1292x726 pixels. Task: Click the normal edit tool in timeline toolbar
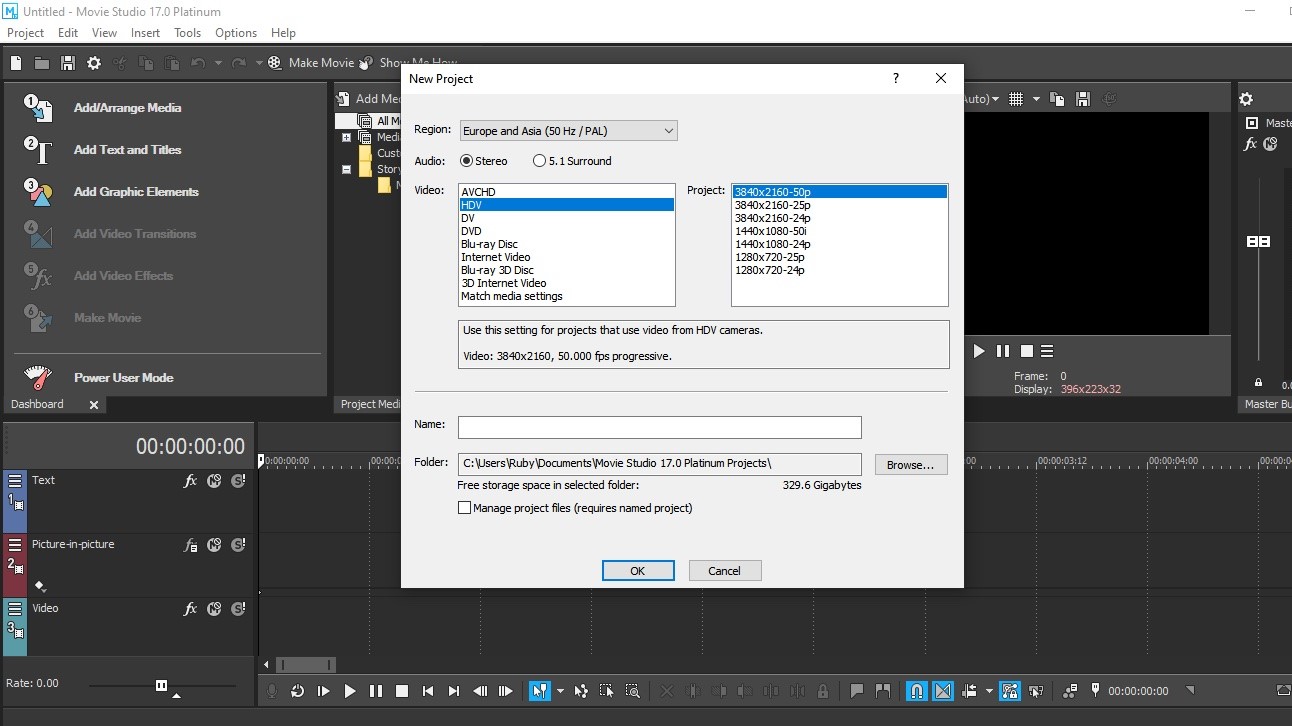pos(539,691)
